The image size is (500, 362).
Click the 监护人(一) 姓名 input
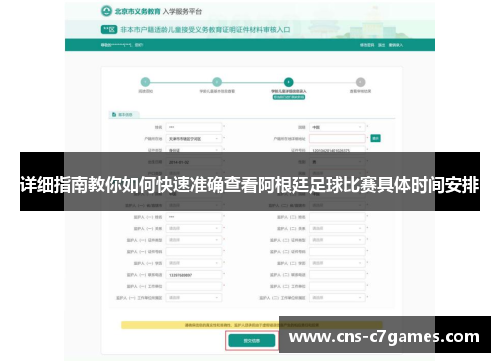coord(194,217)
